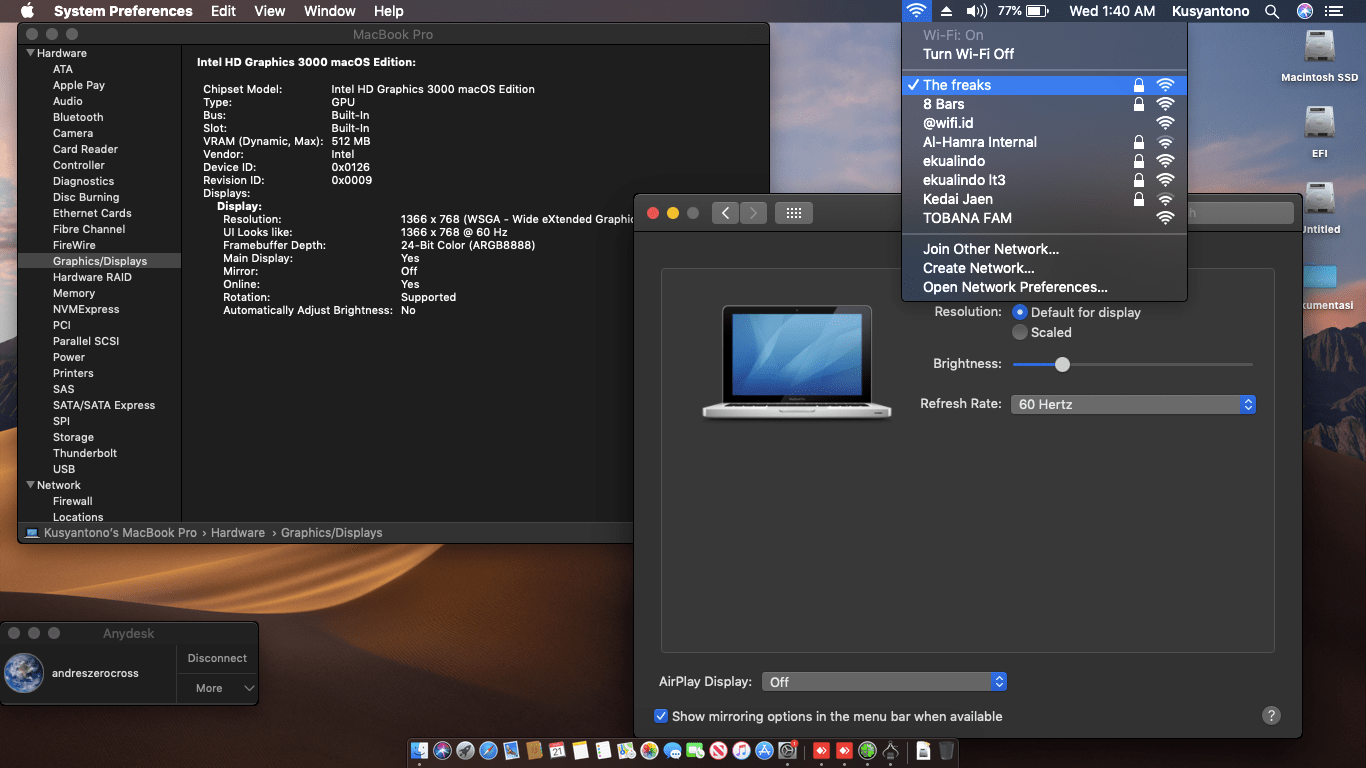Click the eject icon in menu bar
The width and height of the screenshot is (1366, 768).
(x=946, y=11)
